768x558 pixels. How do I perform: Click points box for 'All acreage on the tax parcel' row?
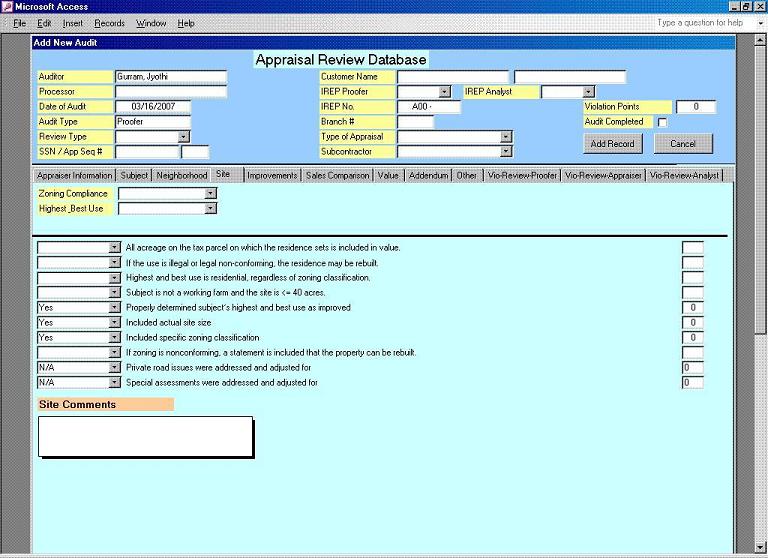[693, 247]
